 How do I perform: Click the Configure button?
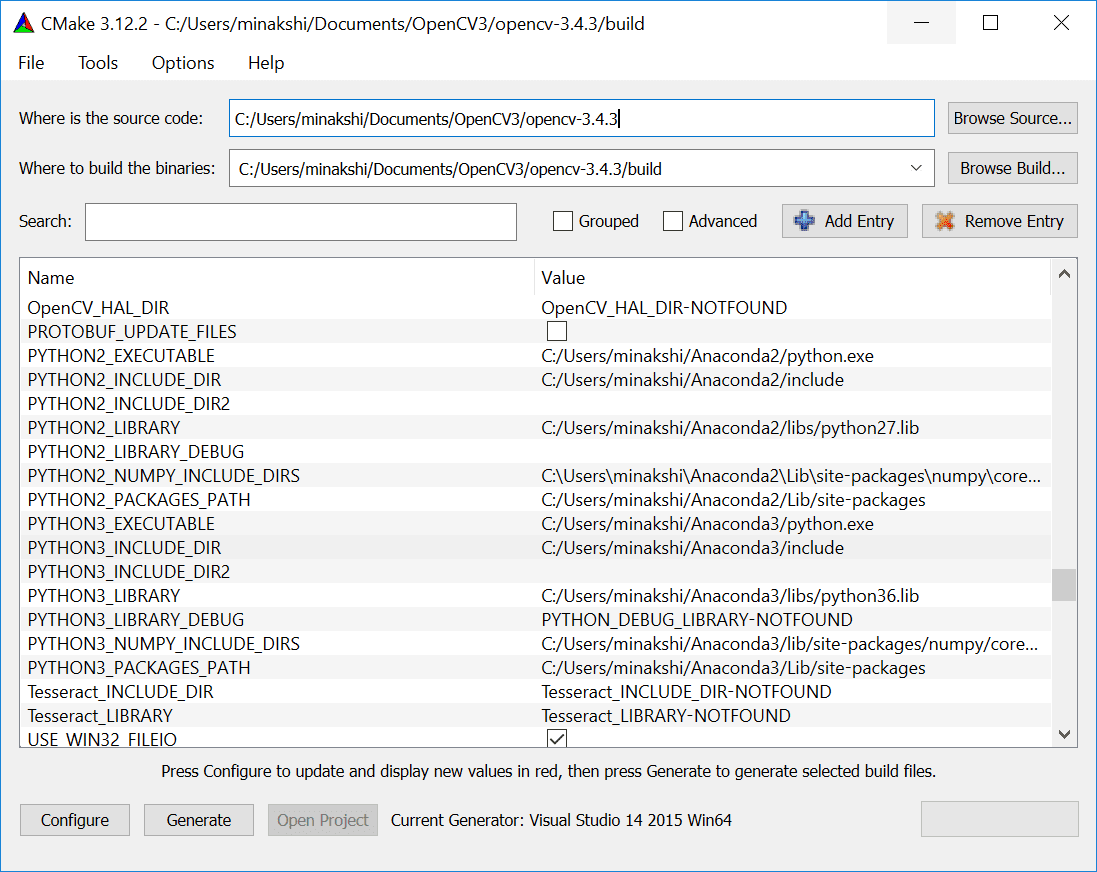click(x=75, y=820)
